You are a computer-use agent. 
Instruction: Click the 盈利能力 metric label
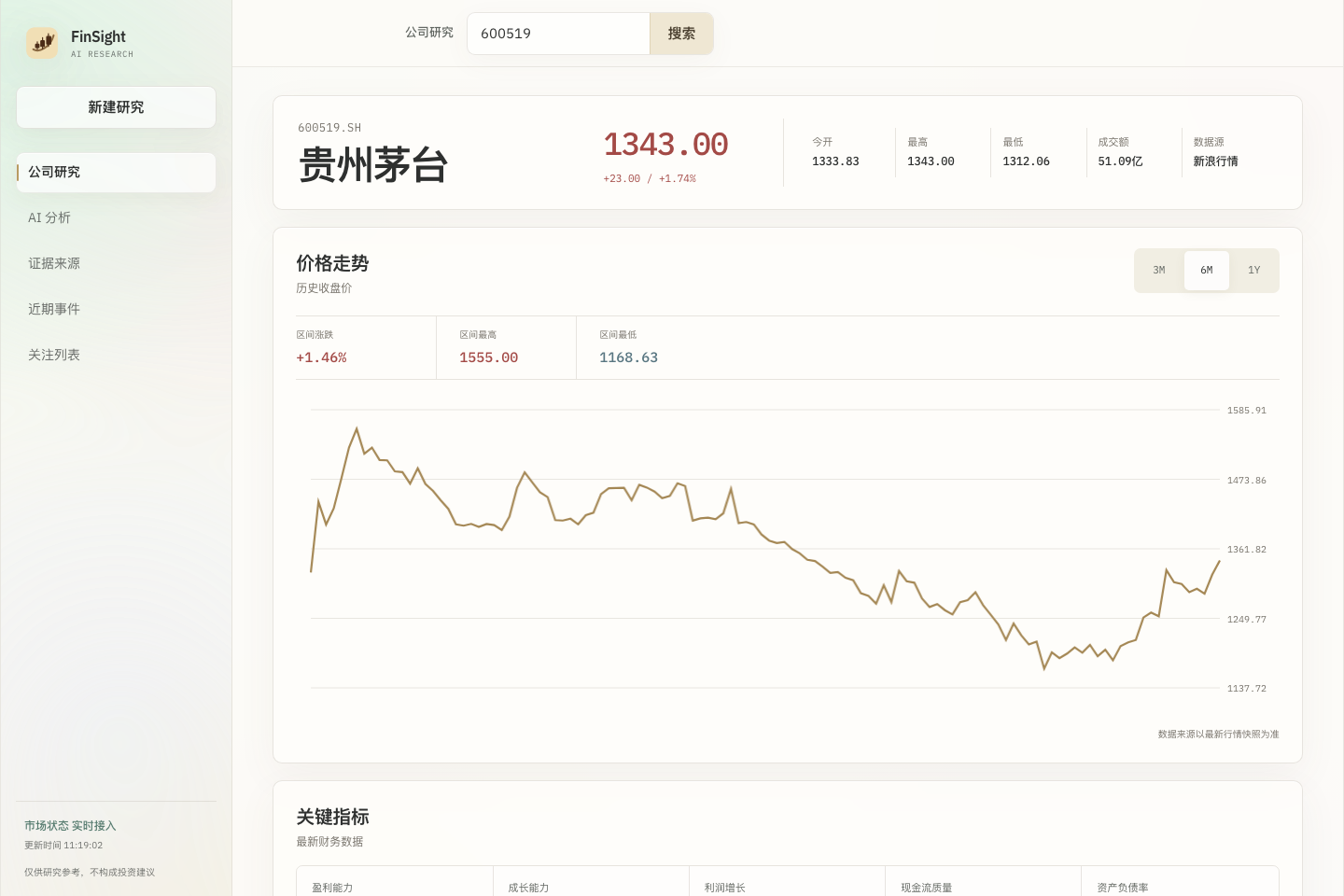coord(332,888)
